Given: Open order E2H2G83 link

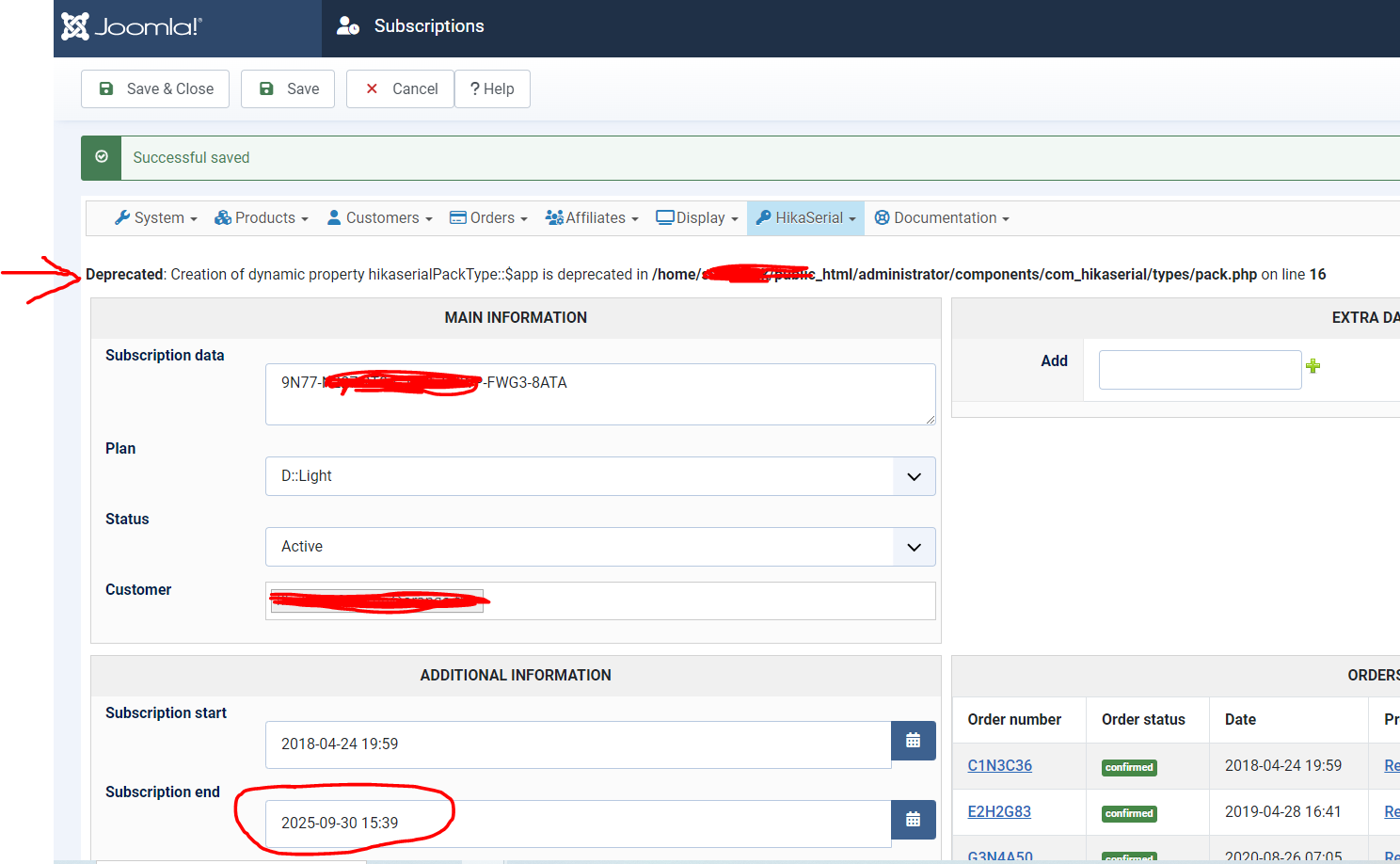Looking at the screenshot, I should click(x=999, y=812).
